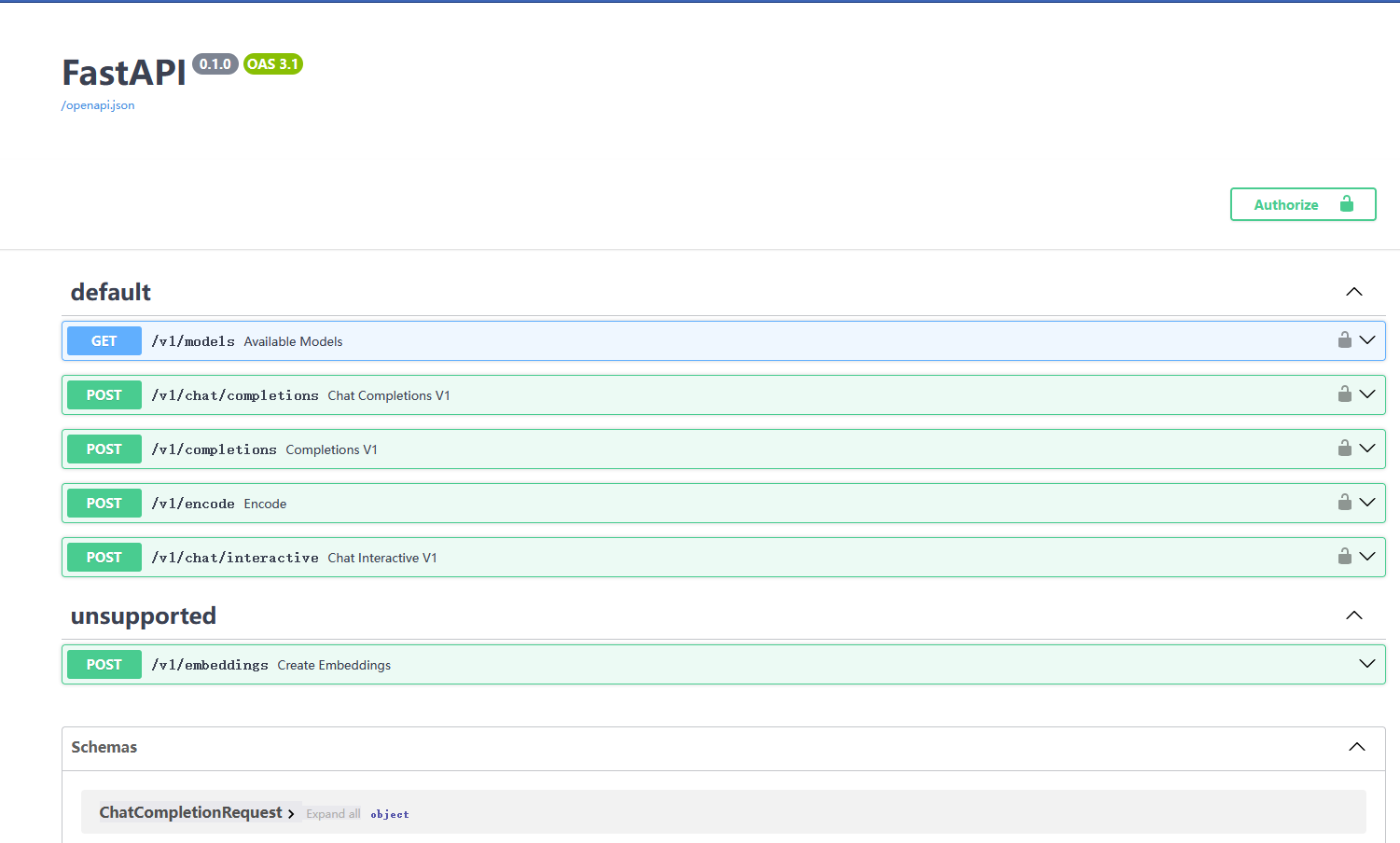Screen dimensions: 1400x843
Task: Click the unsupported section heading
Action: 144,616
